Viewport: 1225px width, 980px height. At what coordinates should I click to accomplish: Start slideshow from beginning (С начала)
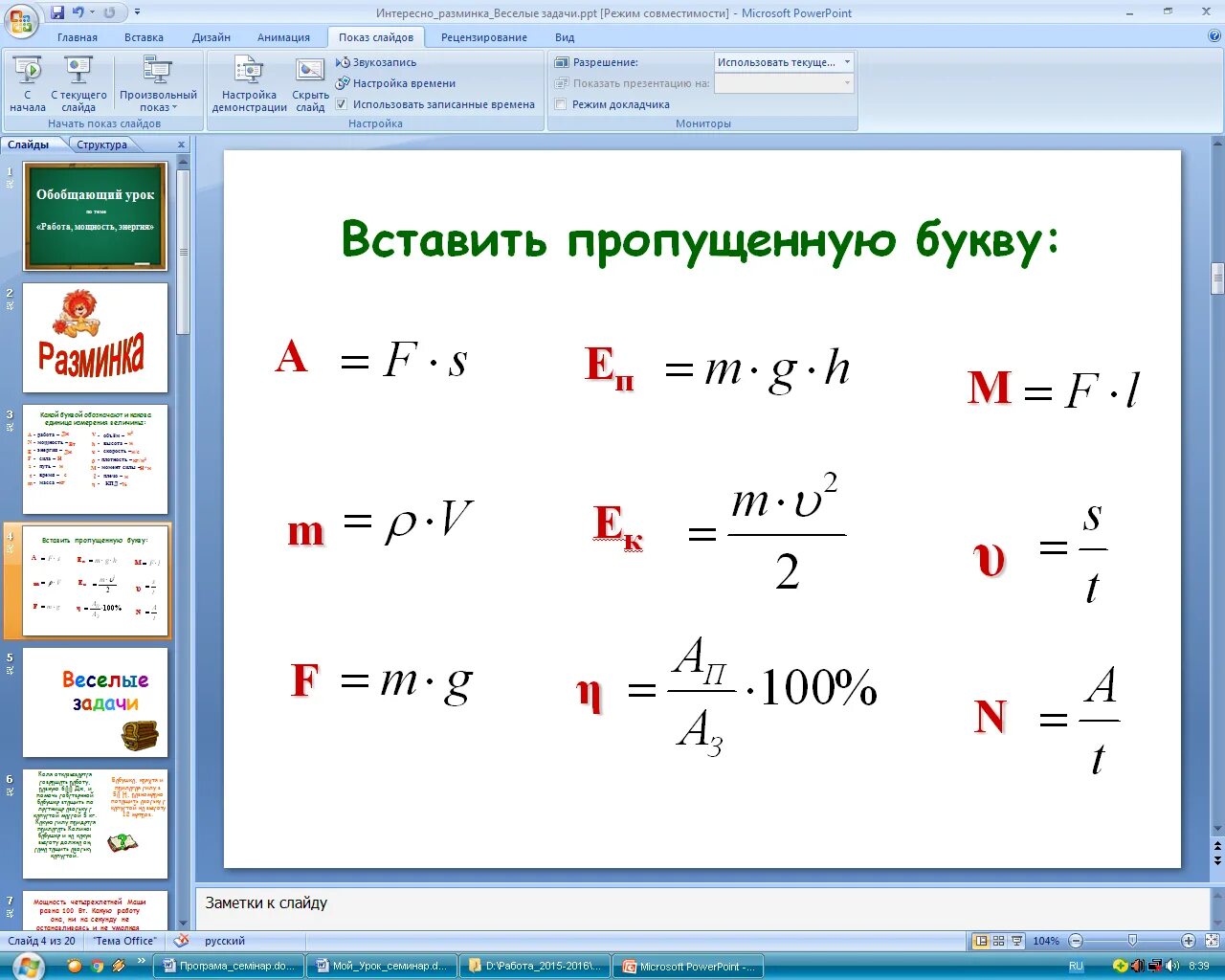(28, 84)
